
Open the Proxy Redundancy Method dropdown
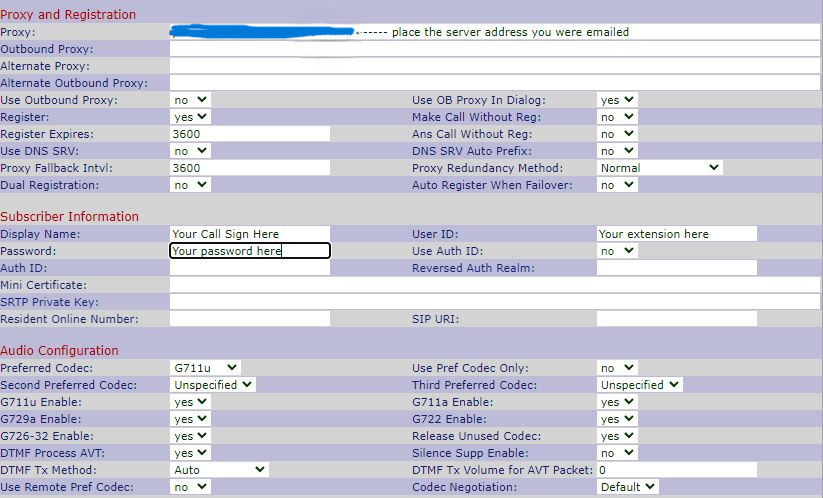pyautogui.click(x=659, y=168)
